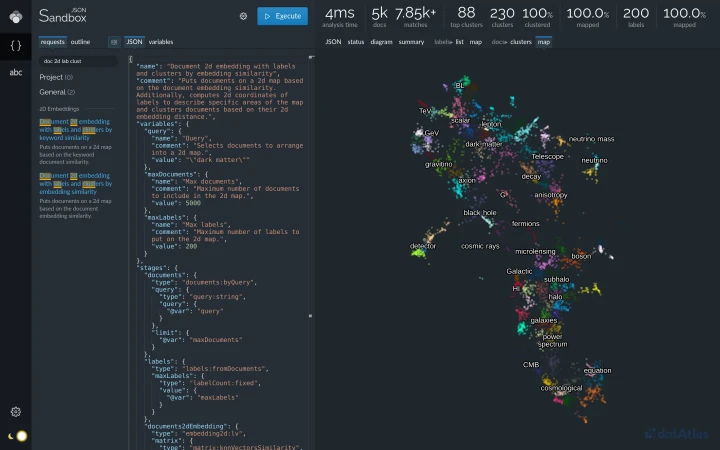Click the 'neutrino mass' map label
This screenshot has width=720, height=450.
pyautogui.click(x=591, y=139)
